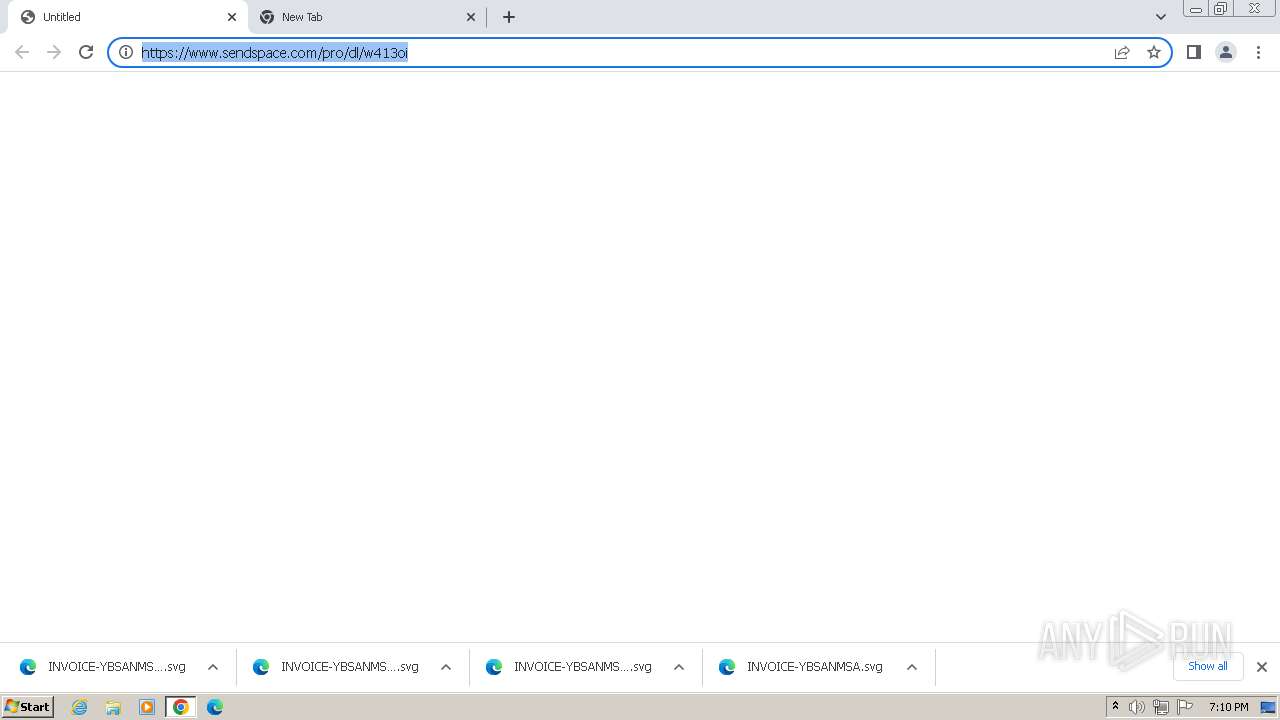Open Action Center flag icon
1280x720 pixels.
(x=1185, y=707)
